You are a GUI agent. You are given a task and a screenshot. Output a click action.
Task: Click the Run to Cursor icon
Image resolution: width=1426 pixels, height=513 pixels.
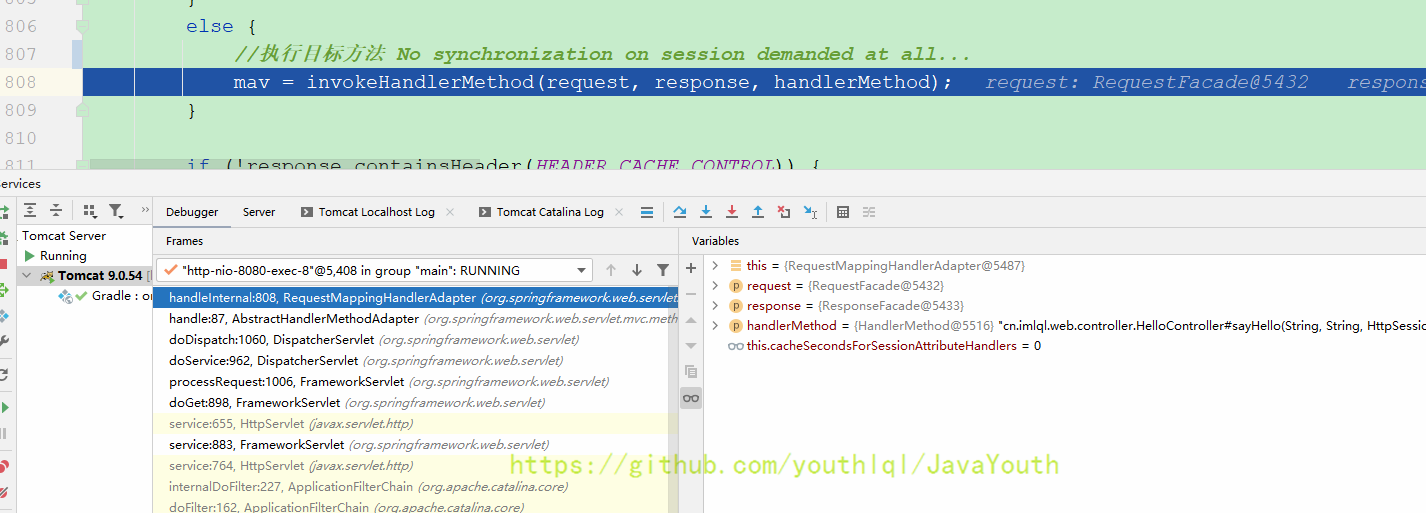[x=810, y=212]
